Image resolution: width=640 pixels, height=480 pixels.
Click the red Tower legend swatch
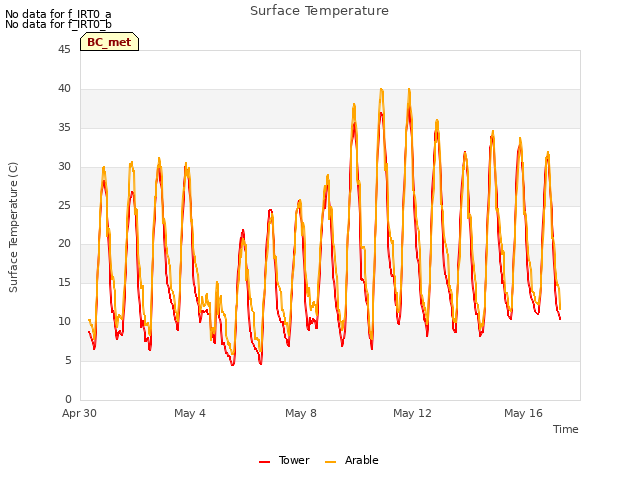(264, 462)
